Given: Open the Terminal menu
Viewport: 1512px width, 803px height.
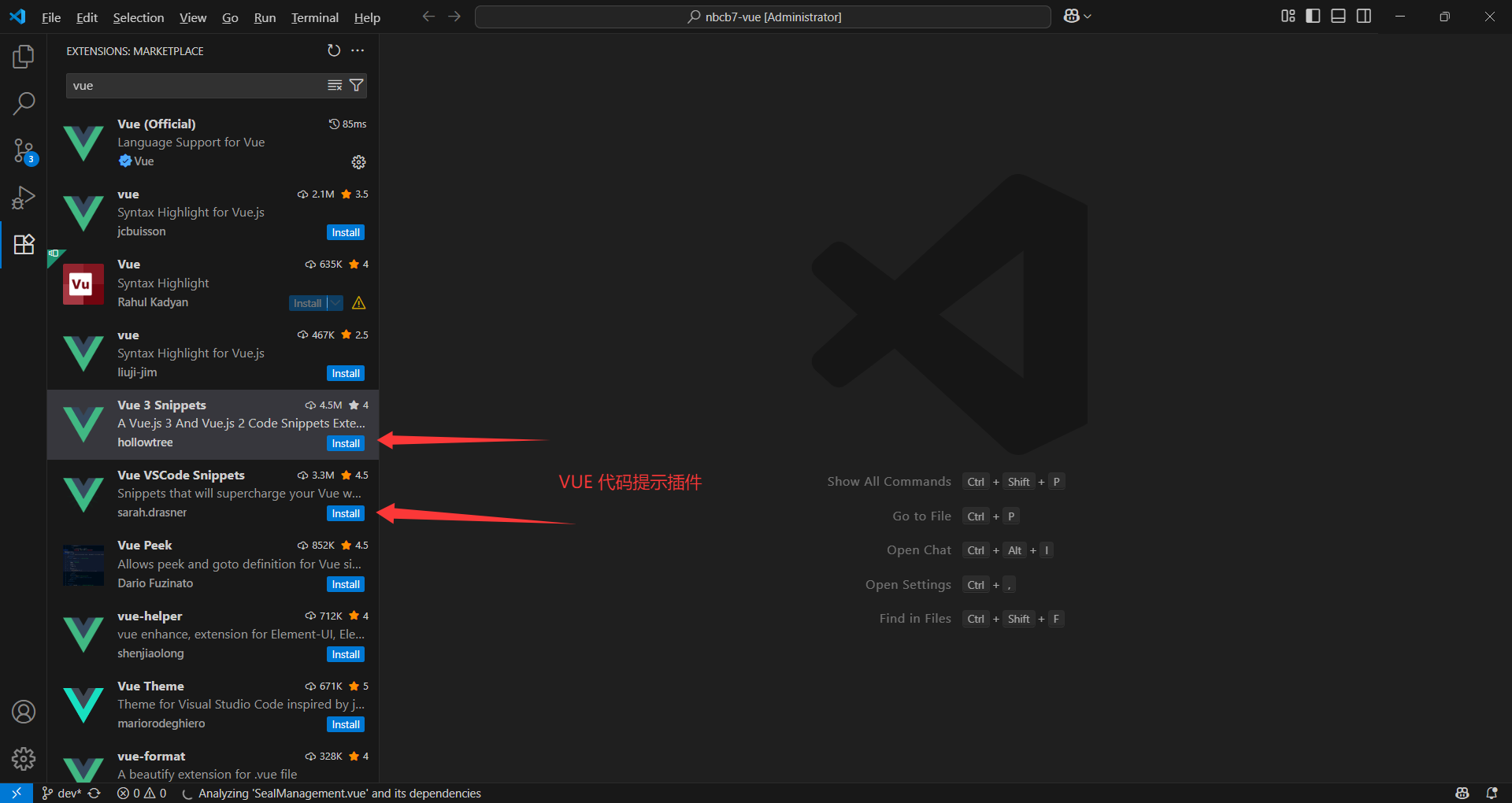Looking at the screenshot, I should pos(315,17).
